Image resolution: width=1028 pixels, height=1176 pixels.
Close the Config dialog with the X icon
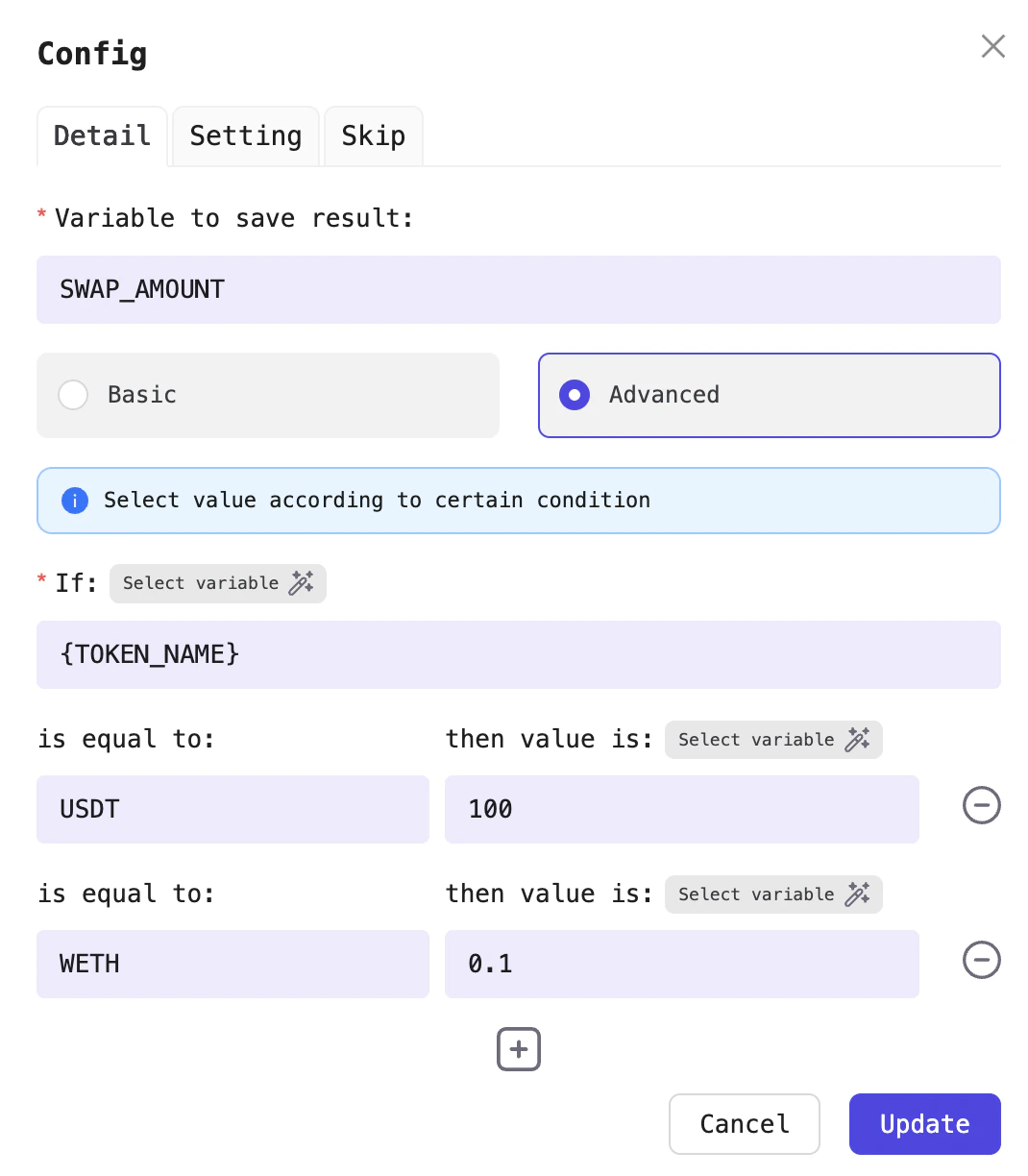pos(992,46)
